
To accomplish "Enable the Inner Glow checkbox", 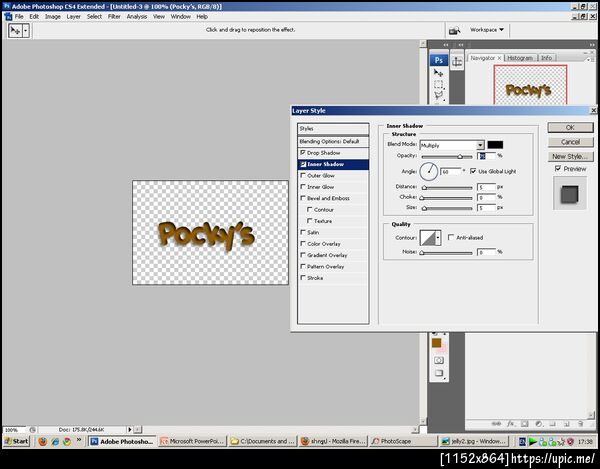I will tap(303, 187).
